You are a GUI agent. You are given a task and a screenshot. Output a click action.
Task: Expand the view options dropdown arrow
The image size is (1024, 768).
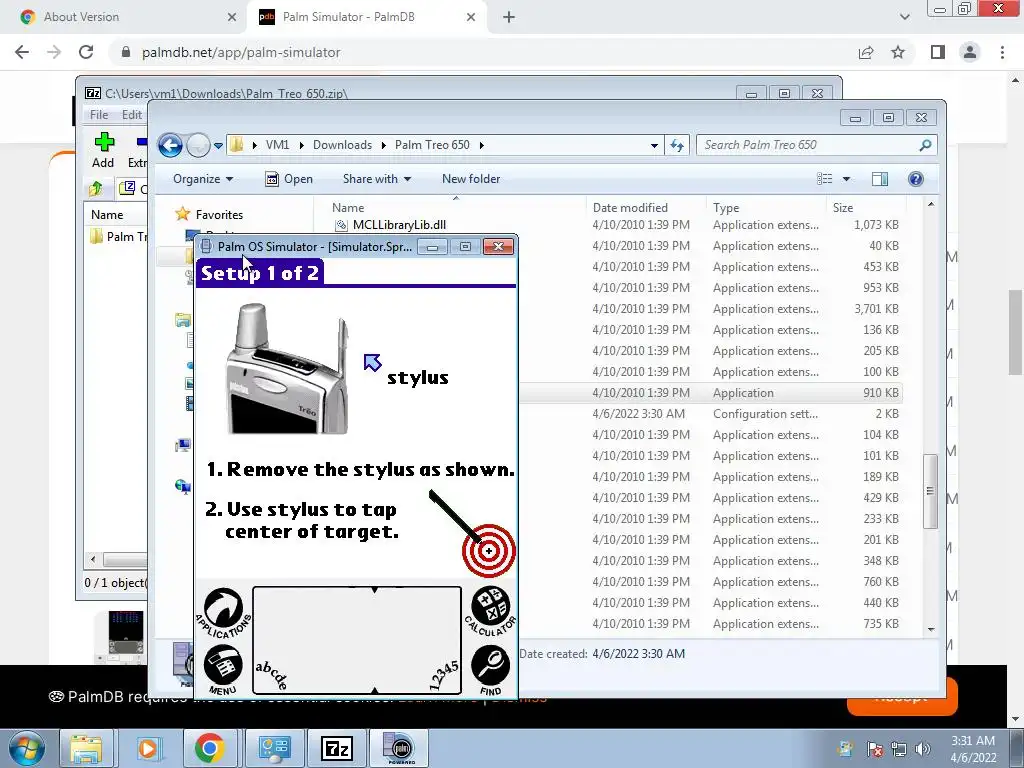pos(846,179)
